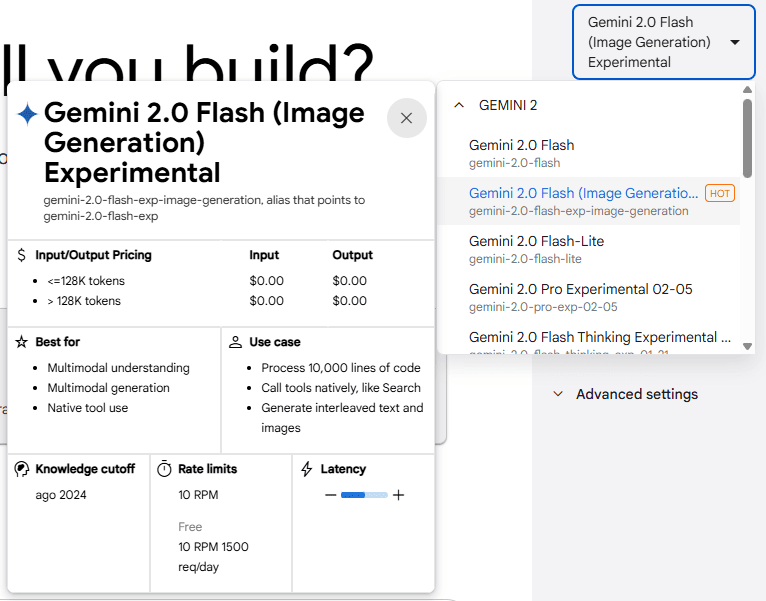This screenshot has width=766, height=601.
Task: Select Gemini 2.0 Pro Experimental 02-05
Action: click(588, 297)
